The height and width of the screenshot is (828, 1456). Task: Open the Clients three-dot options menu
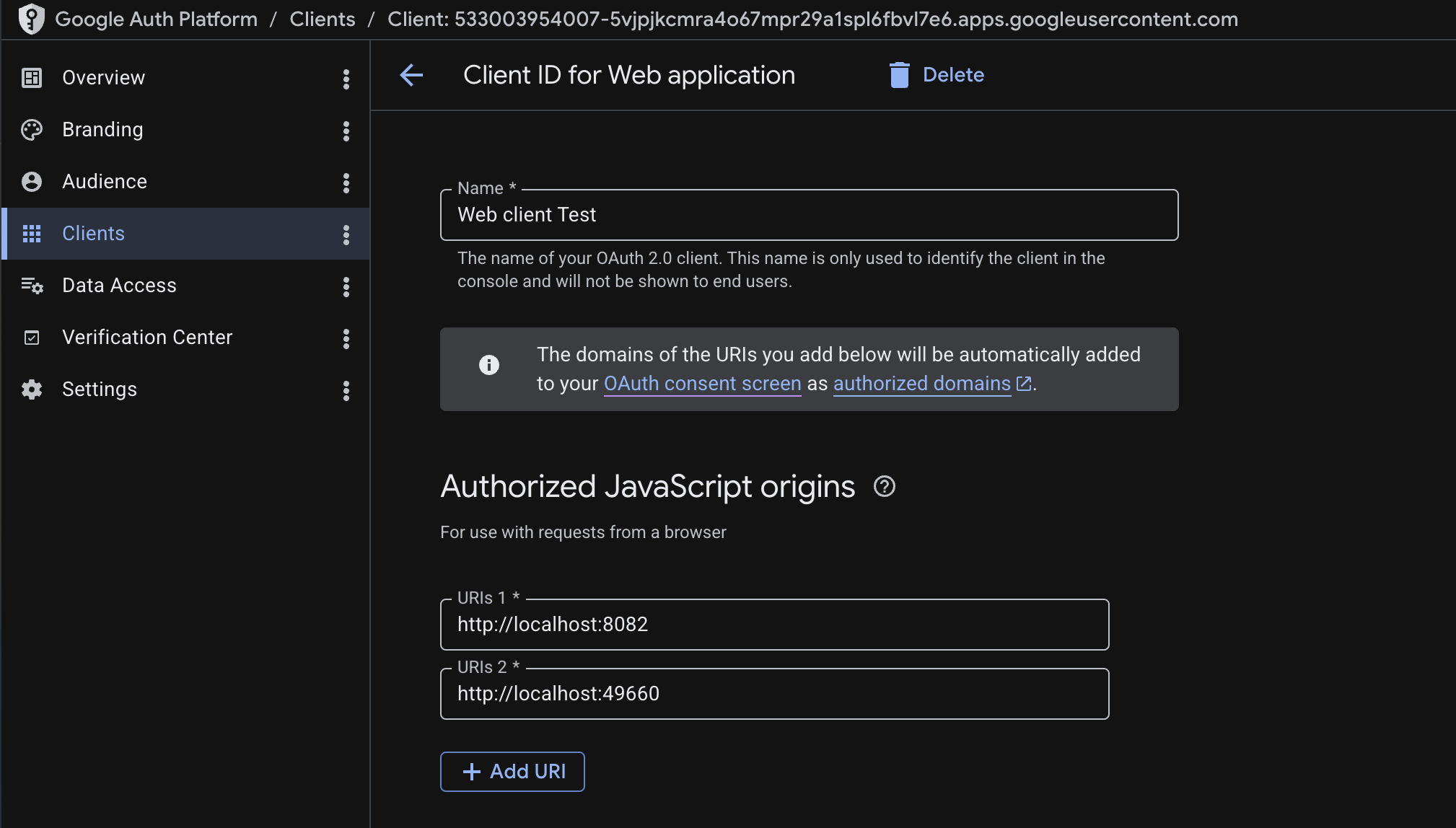click(346, 234)
